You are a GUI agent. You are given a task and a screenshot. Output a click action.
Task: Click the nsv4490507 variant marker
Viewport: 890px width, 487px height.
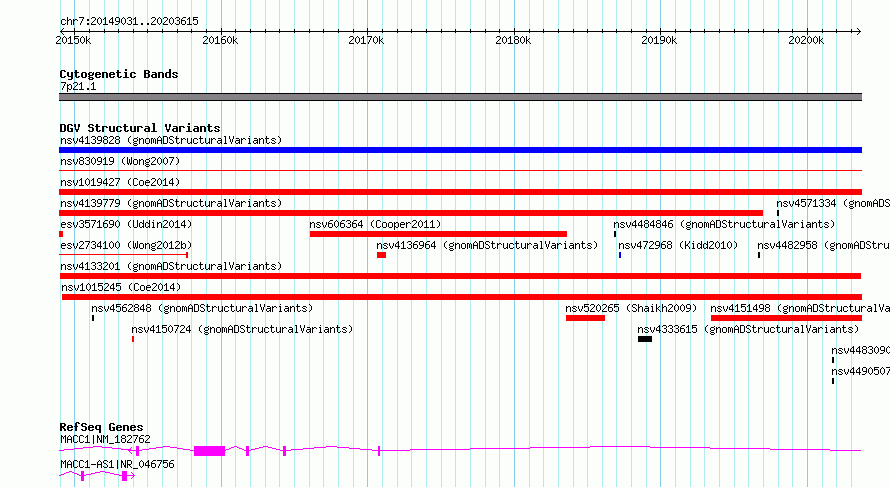(x=833, y=381)
